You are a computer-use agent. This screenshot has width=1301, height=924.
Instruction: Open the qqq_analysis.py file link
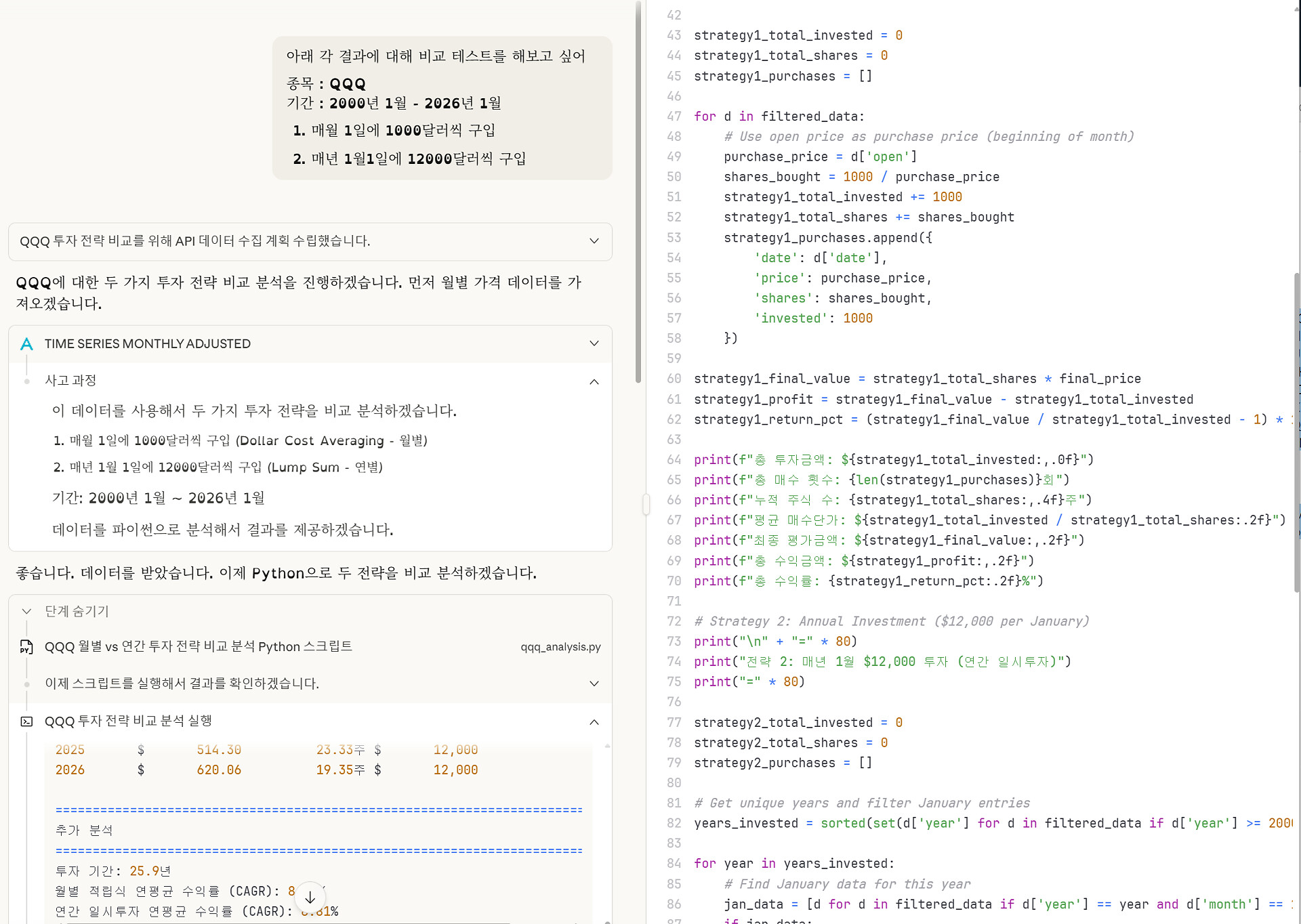click(x=560, y=647)
